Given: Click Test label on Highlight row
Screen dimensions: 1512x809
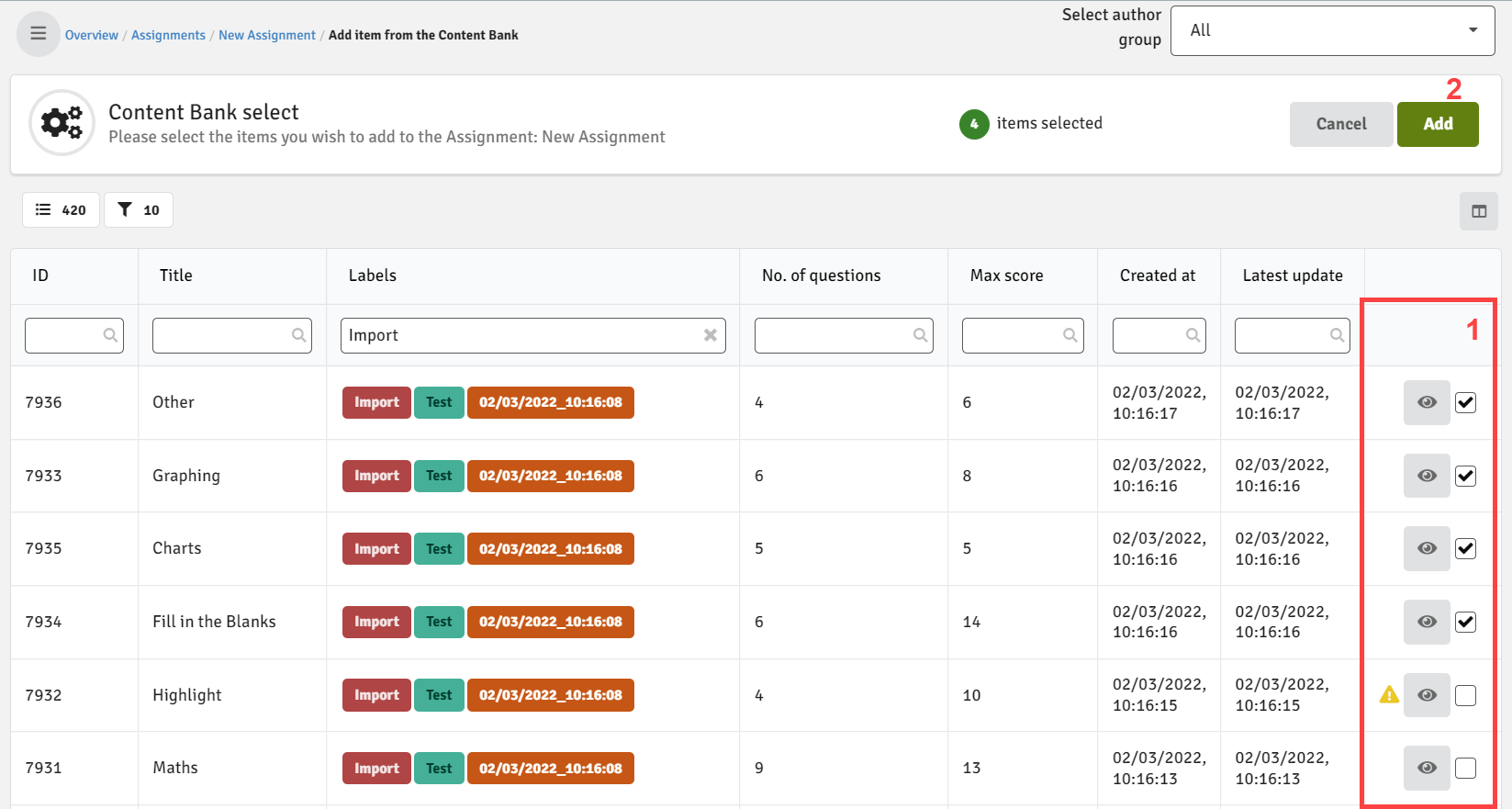Looking at the screenshot, I should (439, 695).
